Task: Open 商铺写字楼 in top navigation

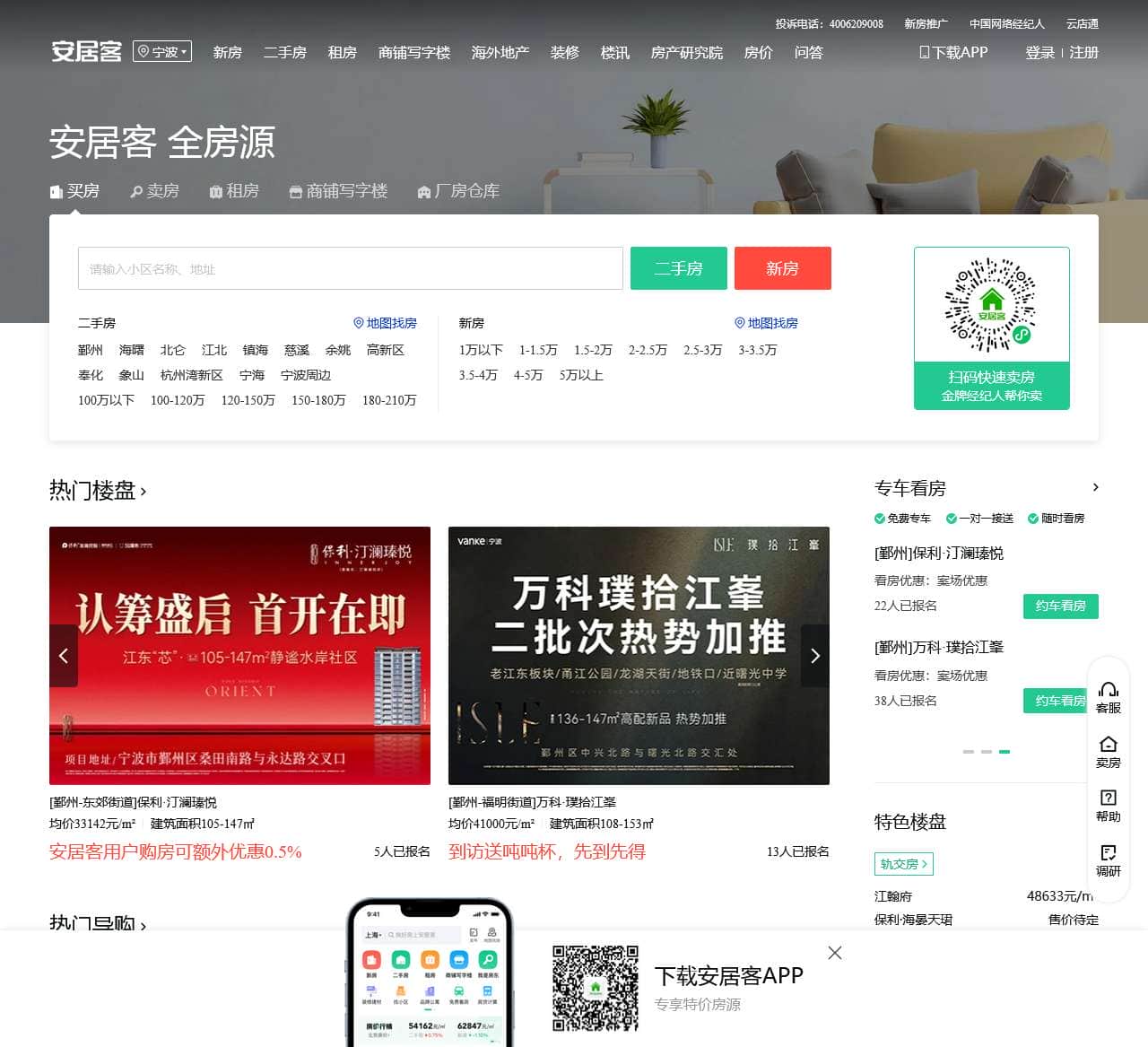Action: [414, 53]
